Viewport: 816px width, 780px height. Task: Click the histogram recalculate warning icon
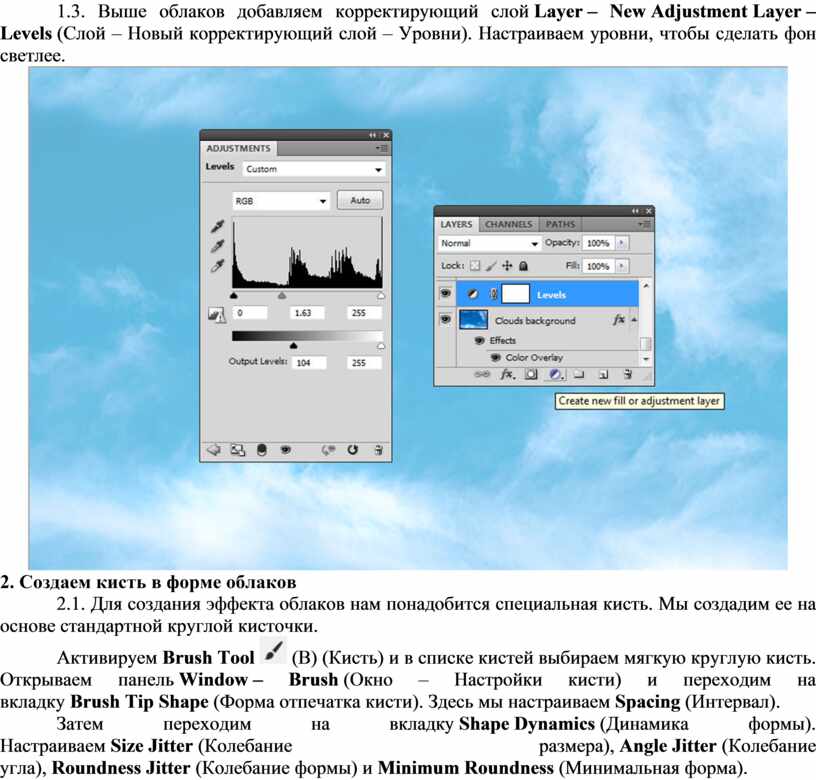point(216,314)
